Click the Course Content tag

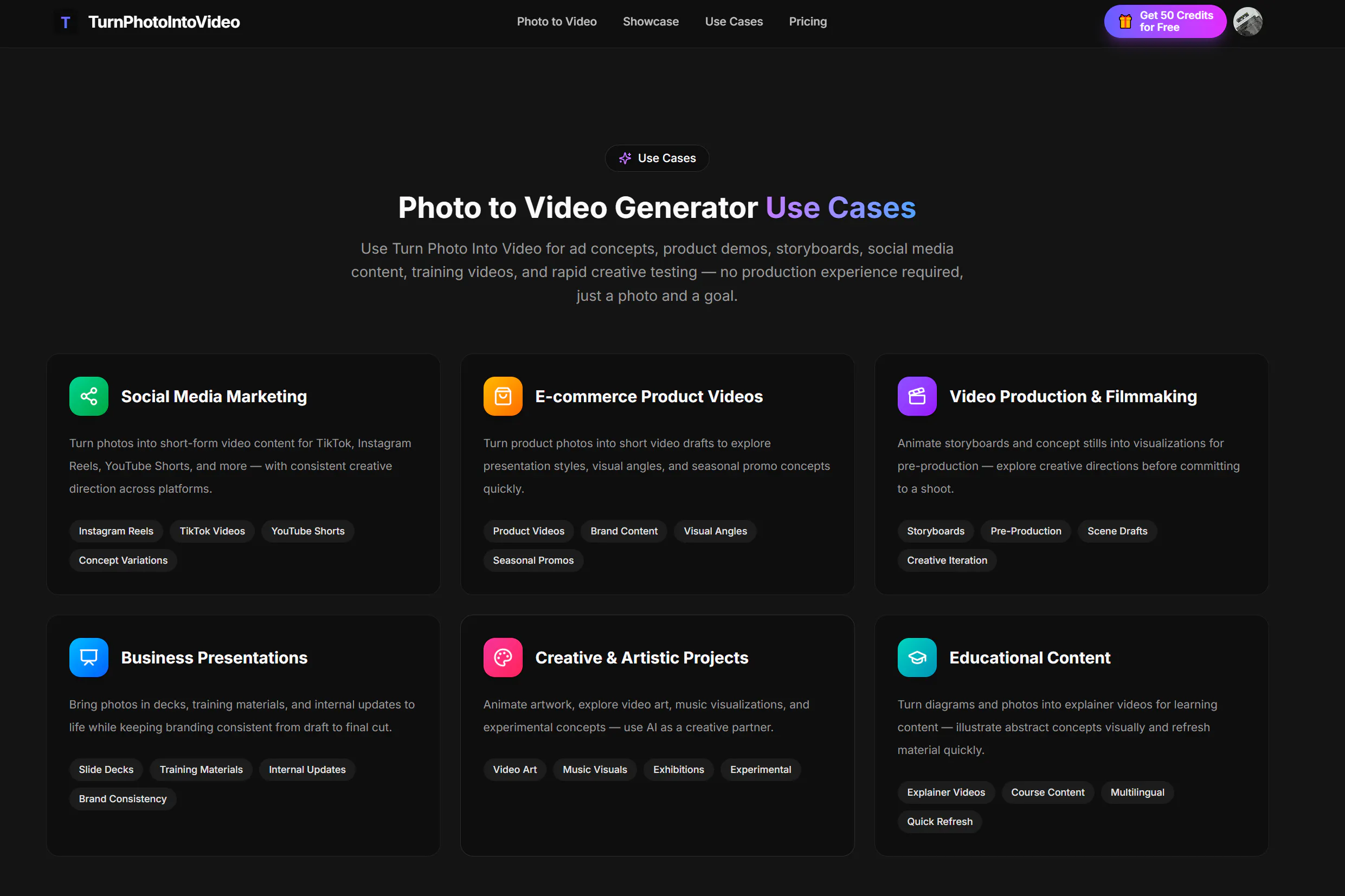click(1048, 792)
